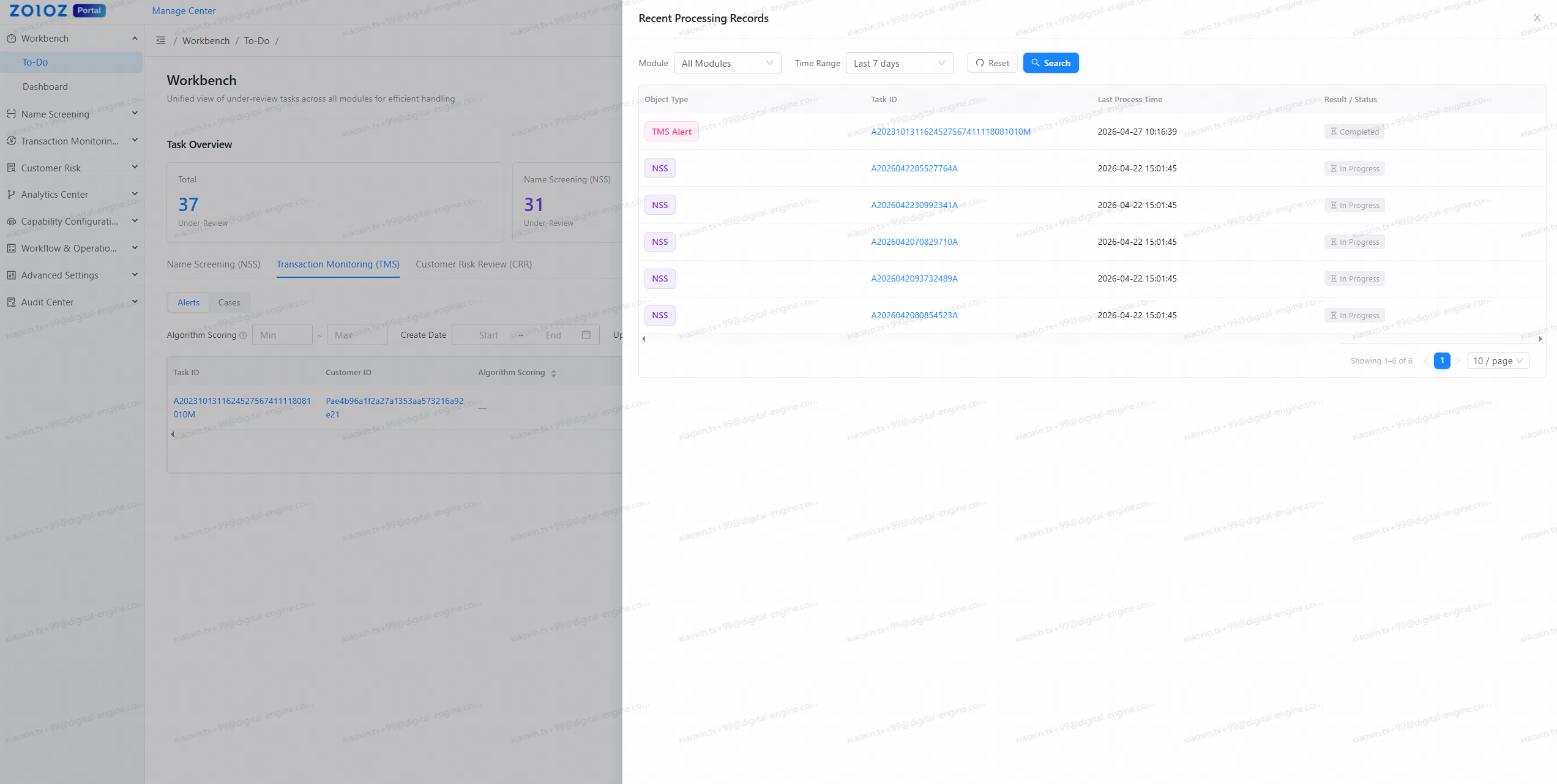The width and height of the screenshot is (1557, 784).
Task: Click the Audit Center sidebar icon
Action: click(11, 302)
